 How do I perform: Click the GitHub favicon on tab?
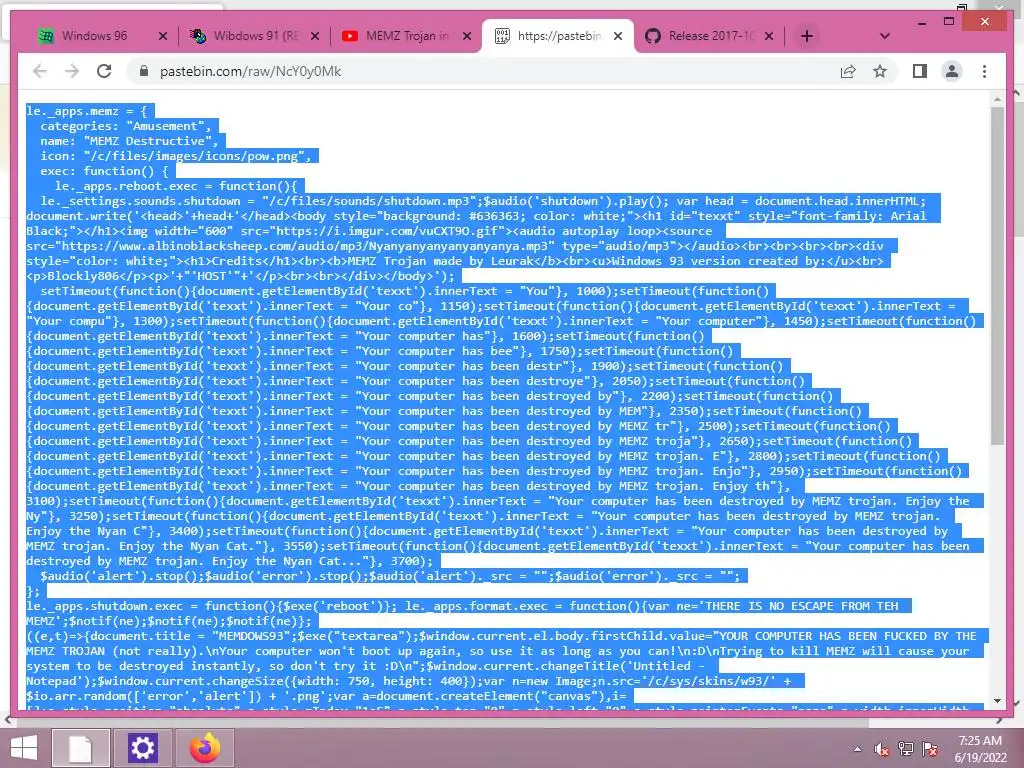pos(653,36)
